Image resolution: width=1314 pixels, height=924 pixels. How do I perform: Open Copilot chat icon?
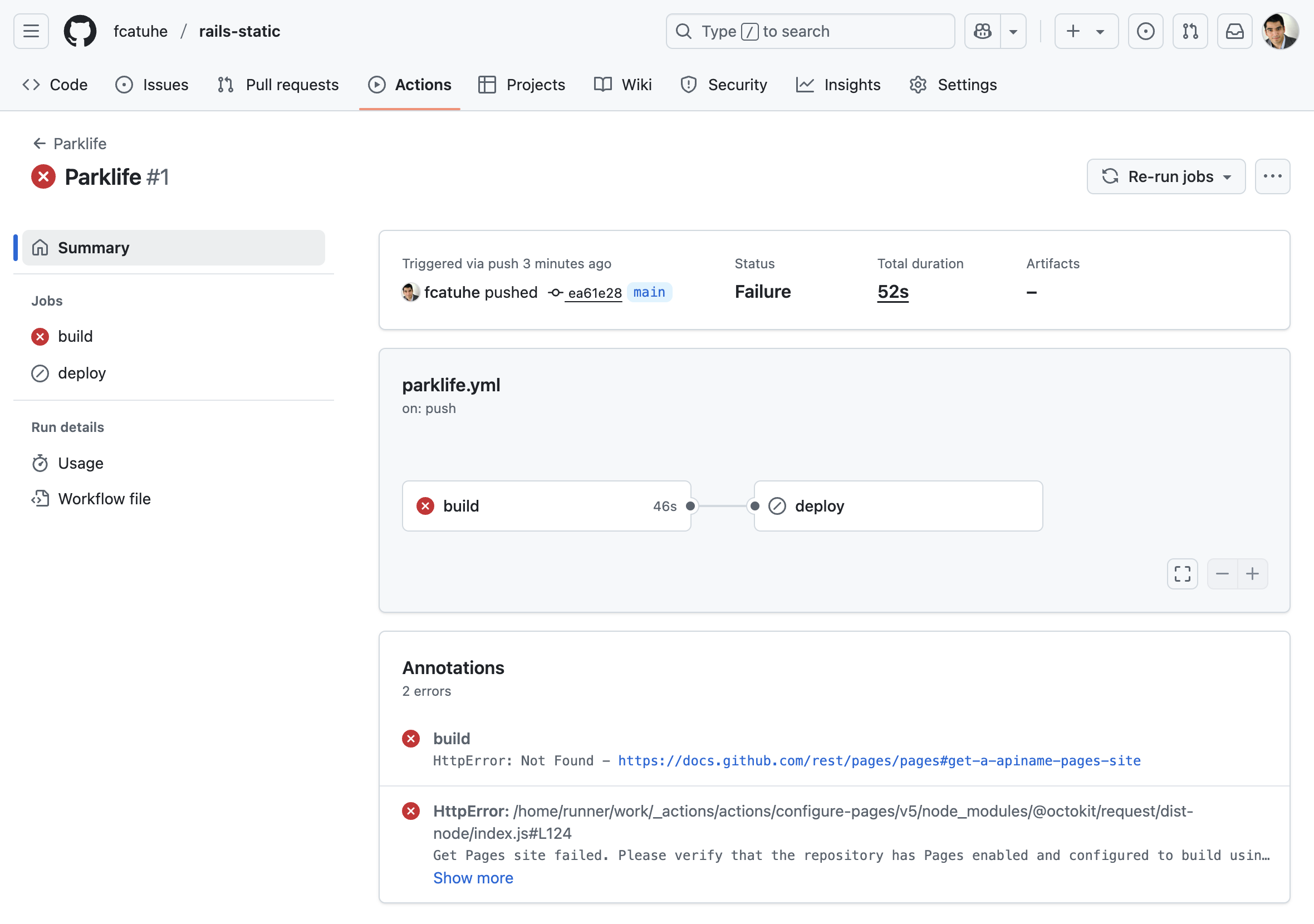[982, 31]
